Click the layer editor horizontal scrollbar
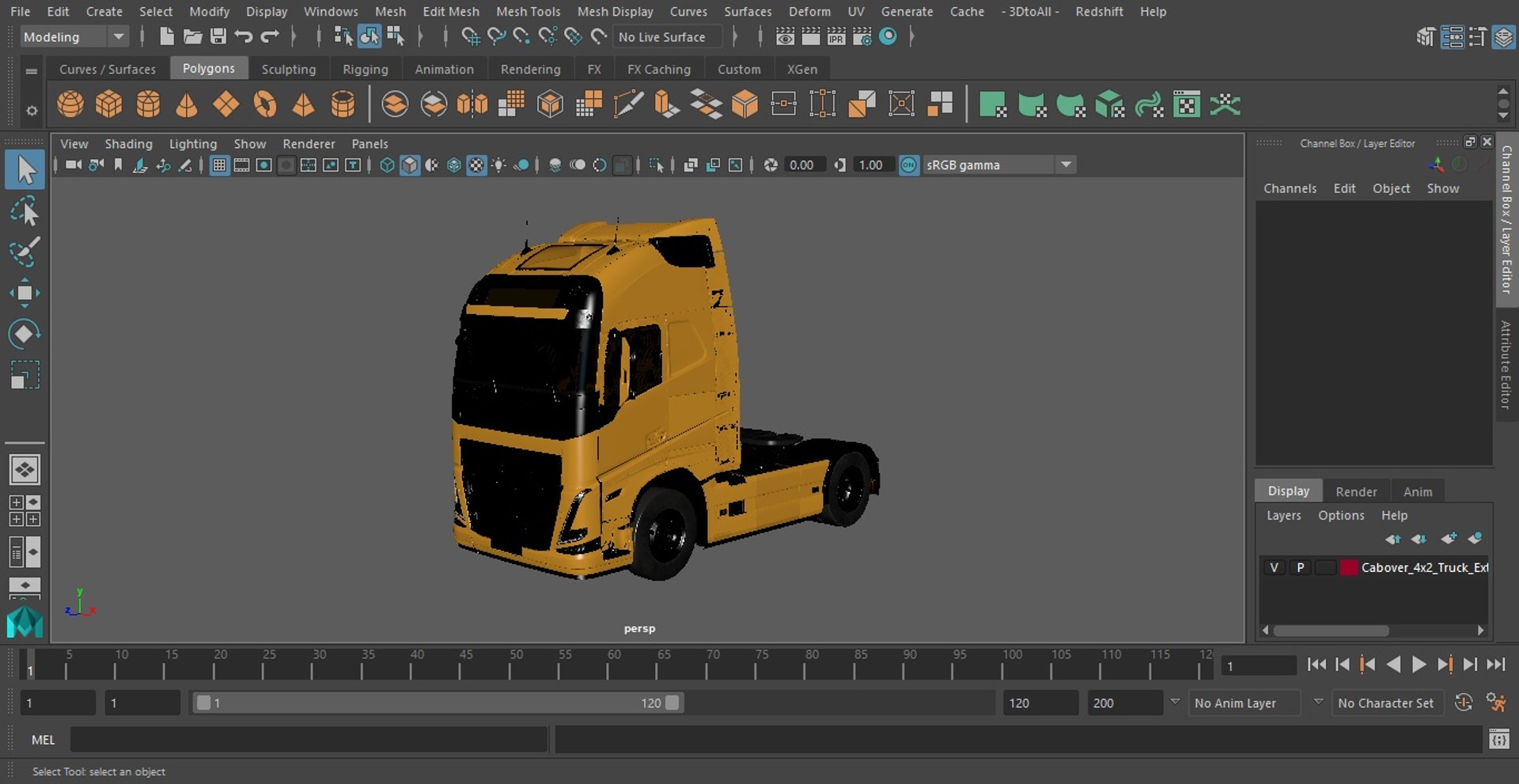The width and height of the screenshot is (1519, 784). point(1331,631)
